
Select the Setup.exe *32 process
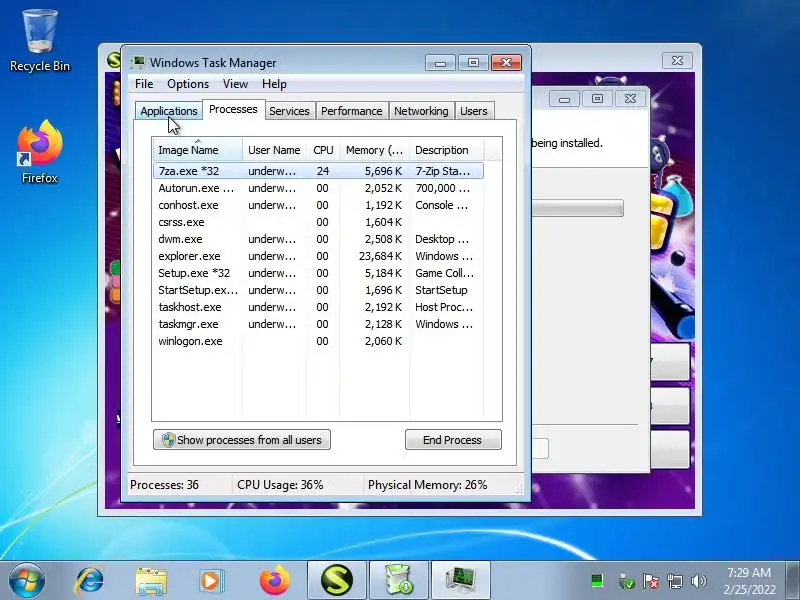[x=318, y=273]
